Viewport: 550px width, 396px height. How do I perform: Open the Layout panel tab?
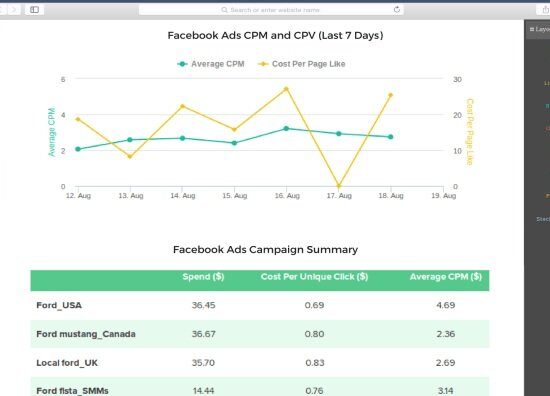[539, 29]
